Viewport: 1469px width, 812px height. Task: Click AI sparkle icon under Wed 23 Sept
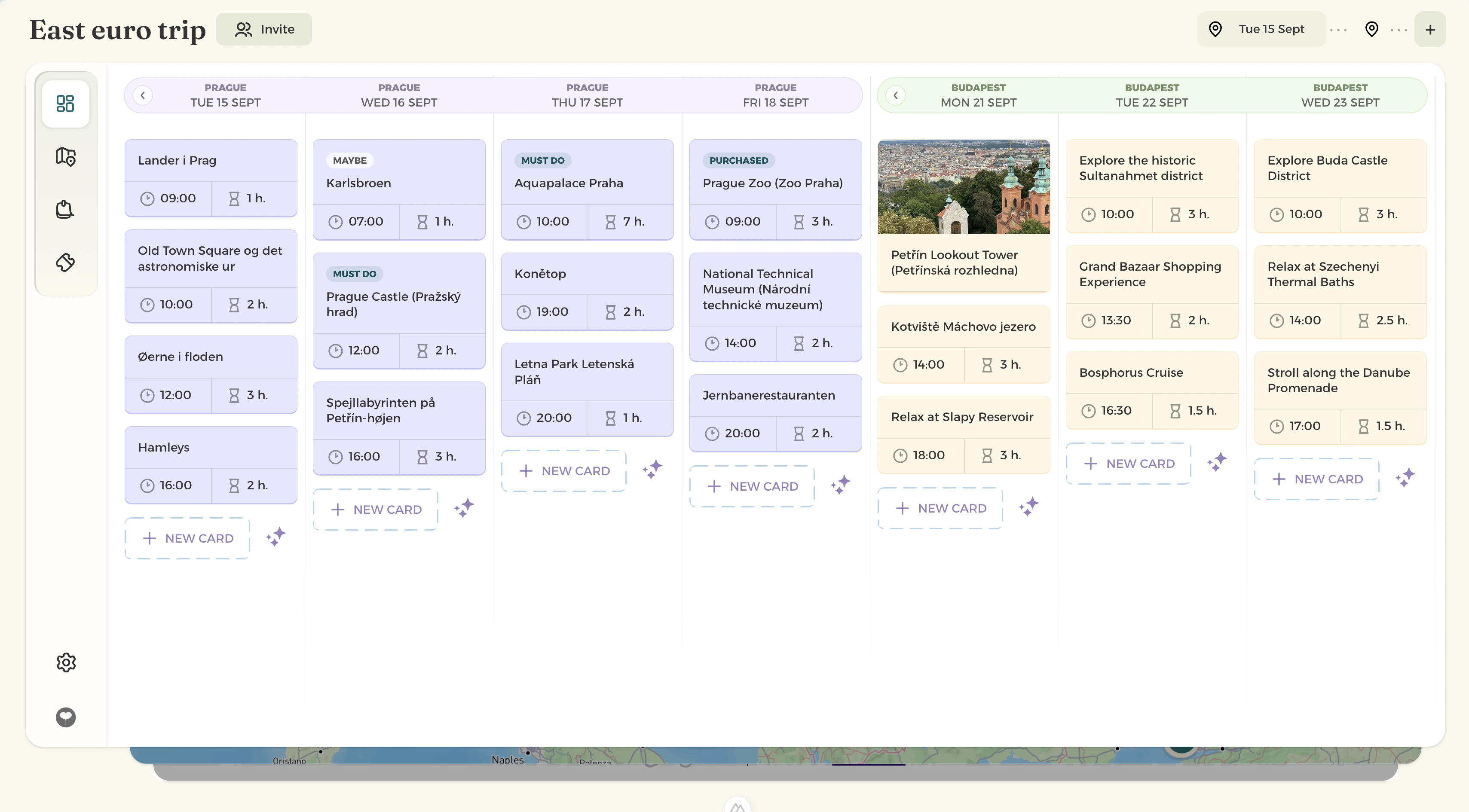1405,477
